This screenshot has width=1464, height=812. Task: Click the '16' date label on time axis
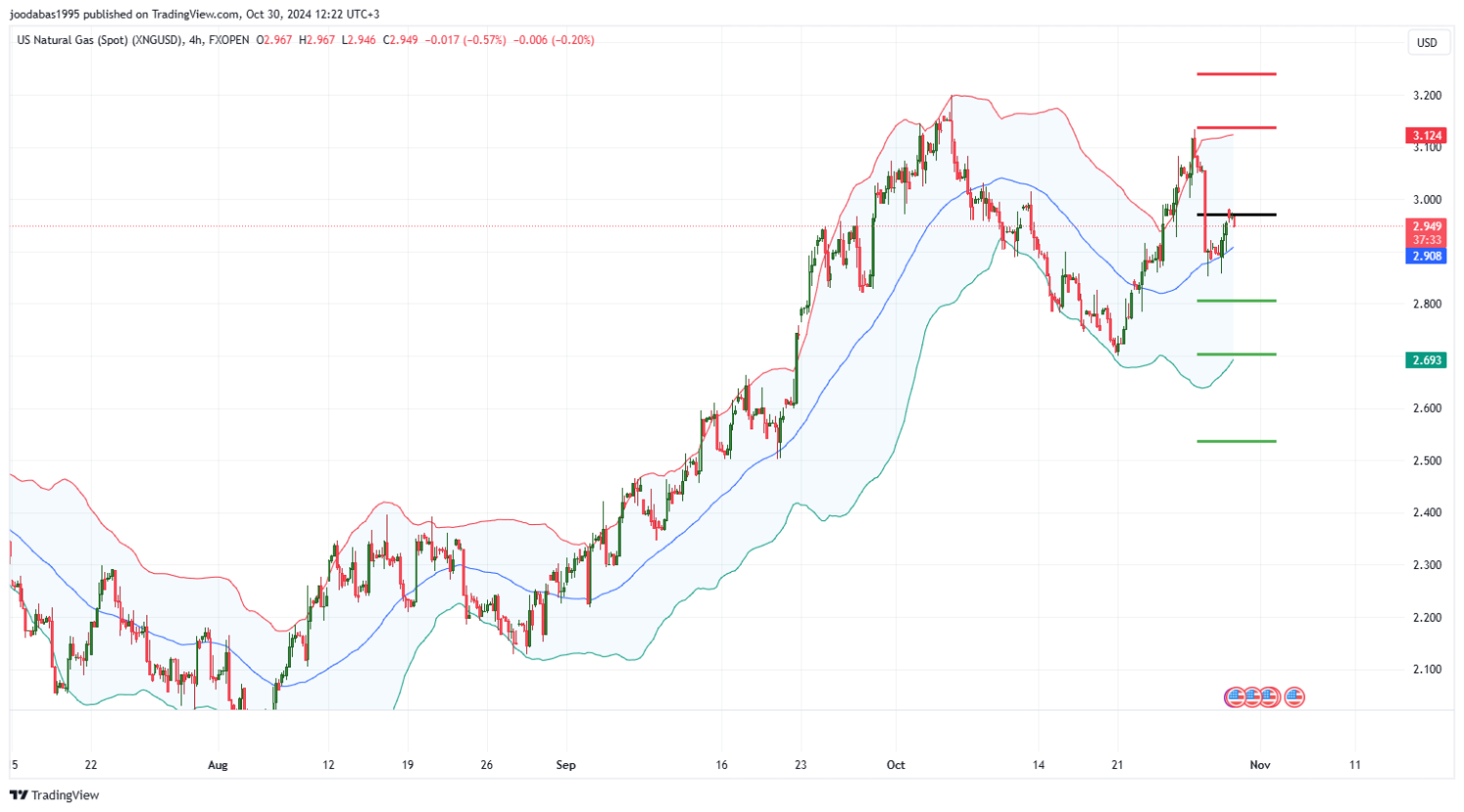pyautogui.click(x=722, y=765)
